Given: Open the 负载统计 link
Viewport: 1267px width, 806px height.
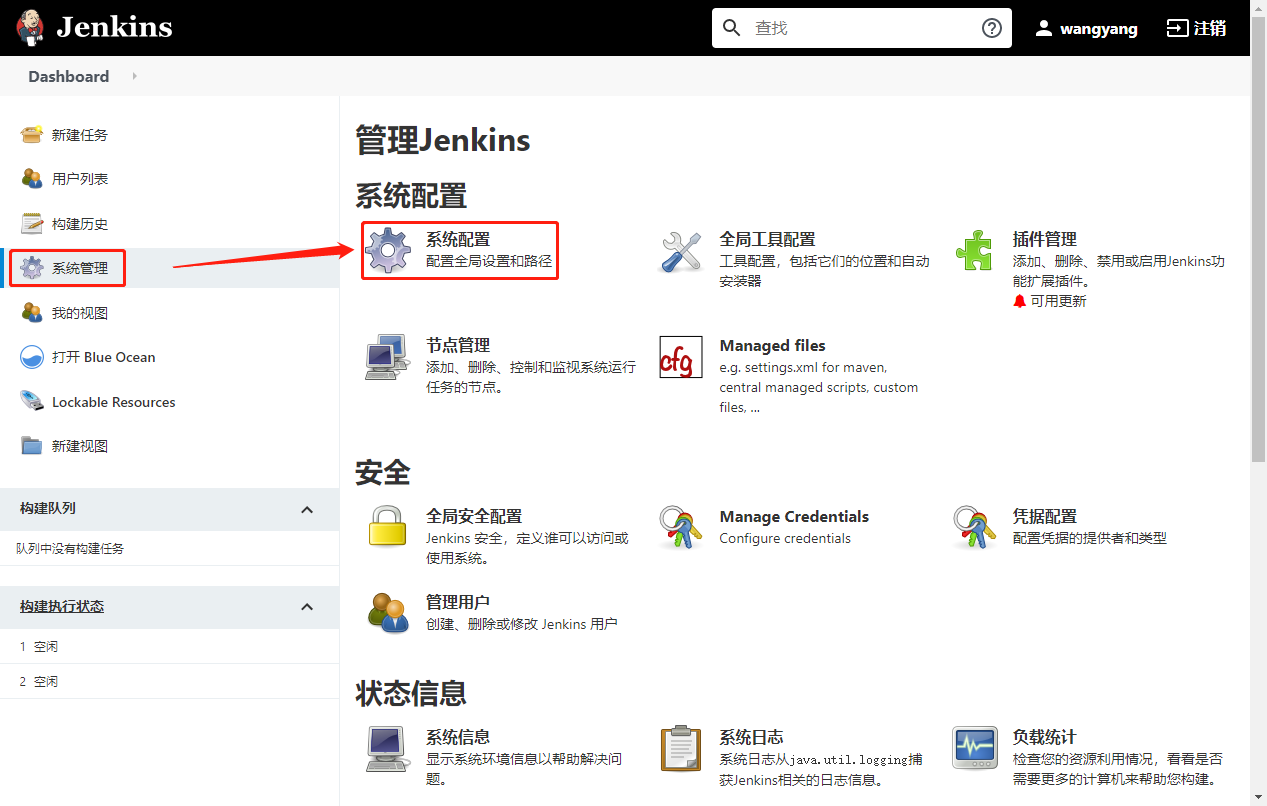Looking at the screenshot, I should [x=1044, y=738].
